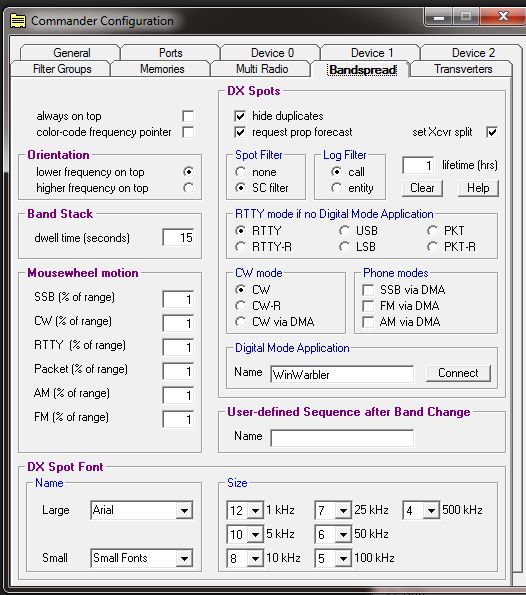Choose the SC filter option
Image resolution: width=526 pixels, height=595 pixels.
pos(240,188)
